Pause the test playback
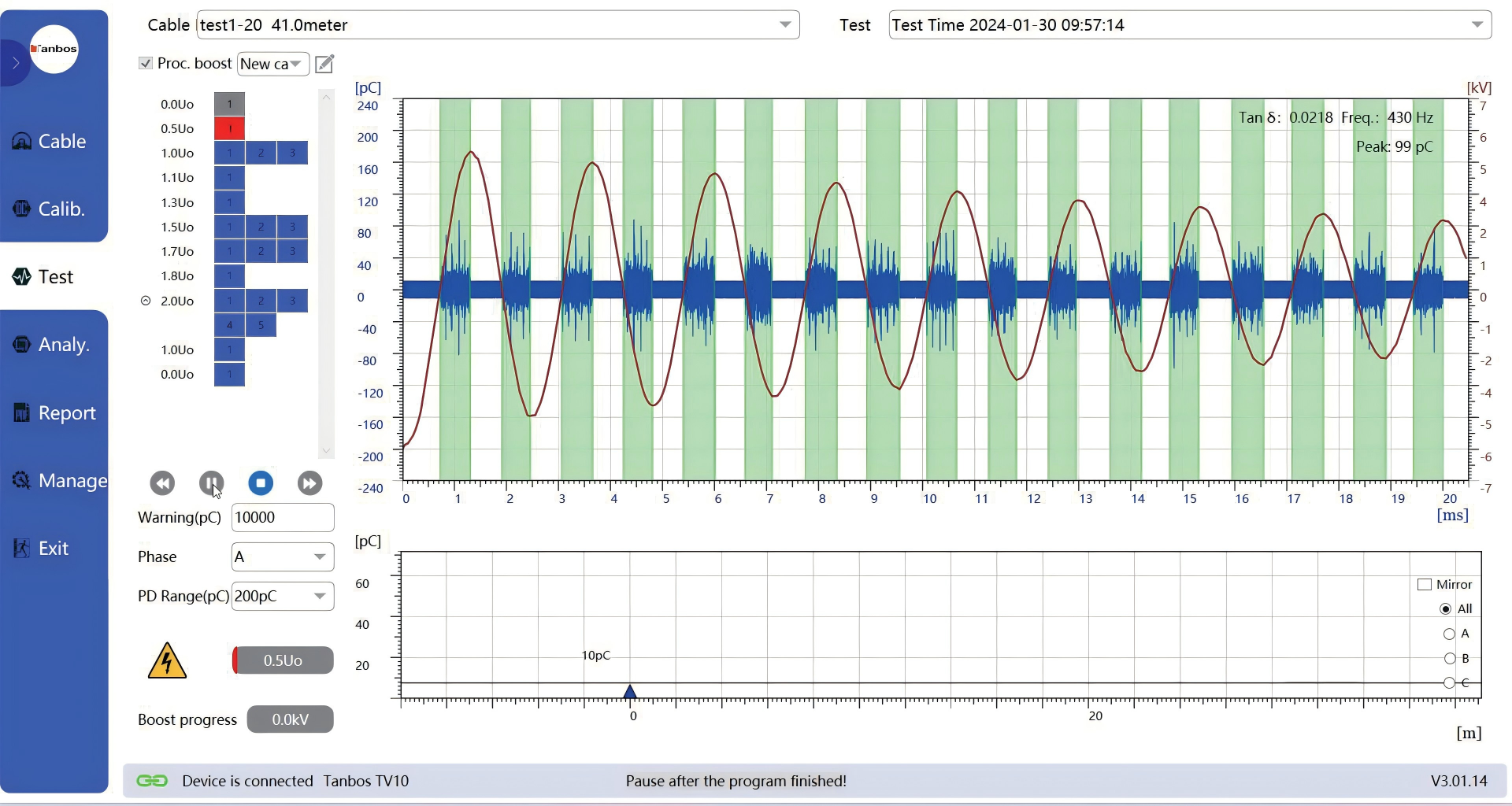The width and height of the screenshot is (1512, 806). [211, 482]
